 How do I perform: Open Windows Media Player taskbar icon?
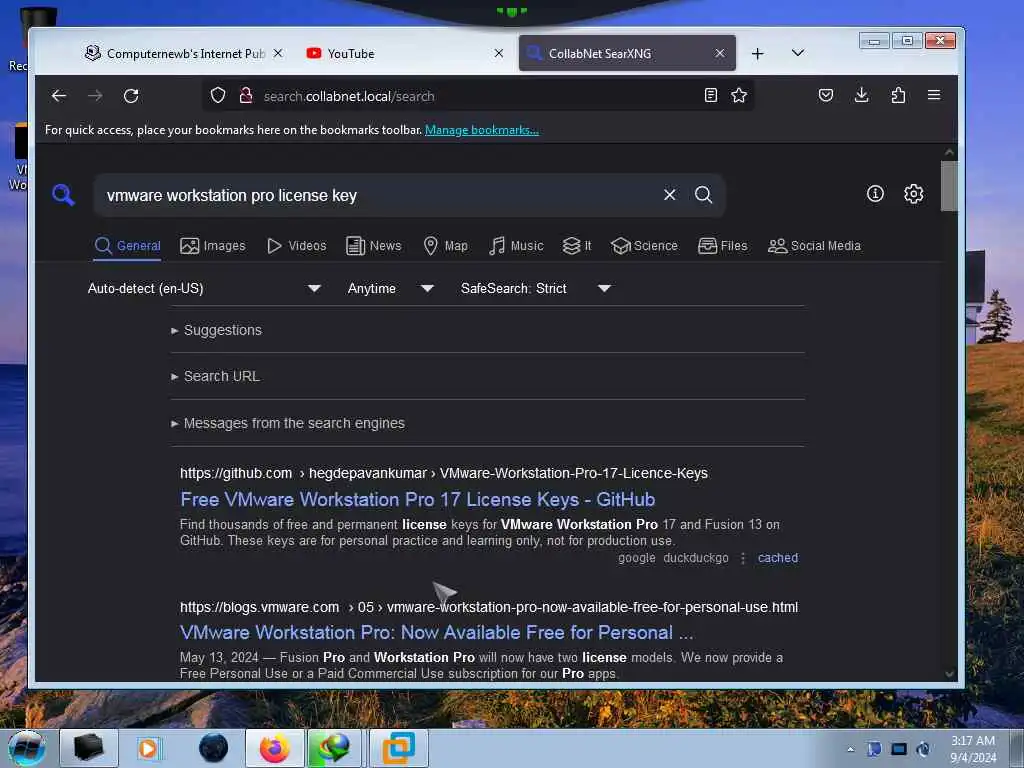[x=148, y=748]
